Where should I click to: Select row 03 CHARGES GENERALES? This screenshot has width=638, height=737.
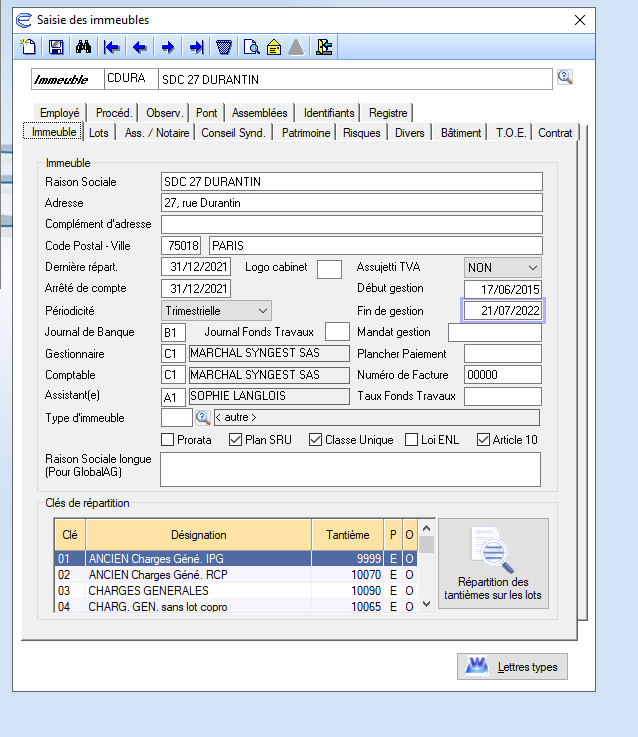click(236, 591)
